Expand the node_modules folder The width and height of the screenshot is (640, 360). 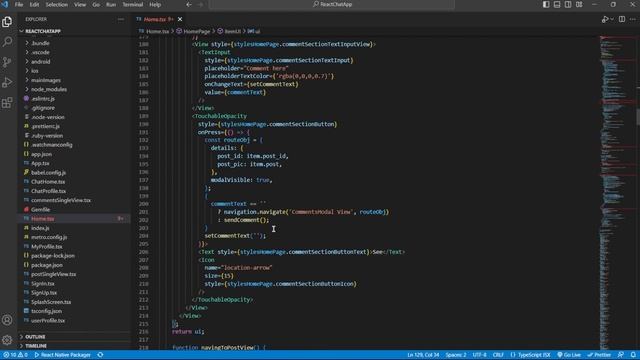coord(49,89)
